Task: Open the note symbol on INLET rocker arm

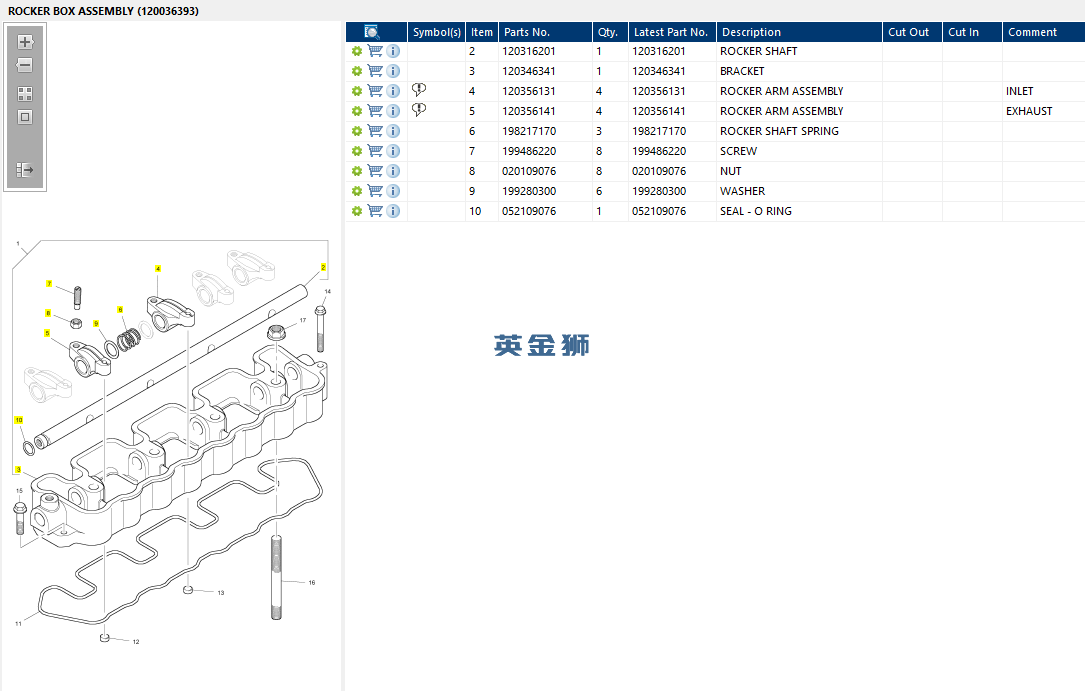Action: coord(419,90)
